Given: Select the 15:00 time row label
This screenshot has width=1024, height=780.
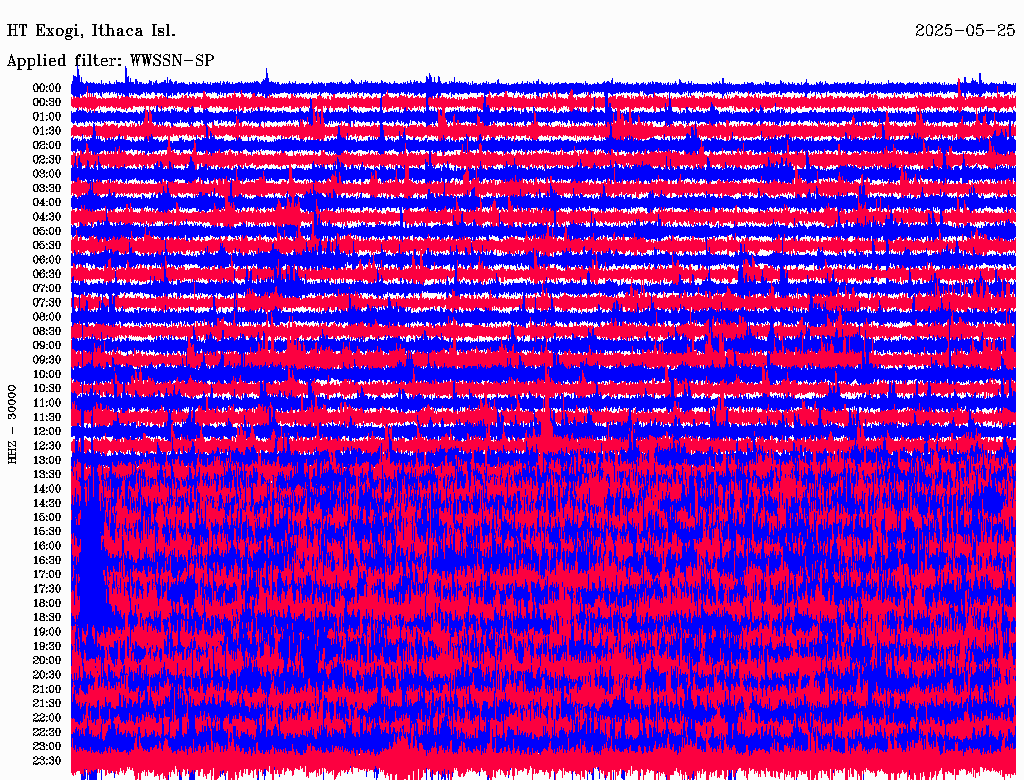Looking at the screenshot, I should [x=47, y=517].
